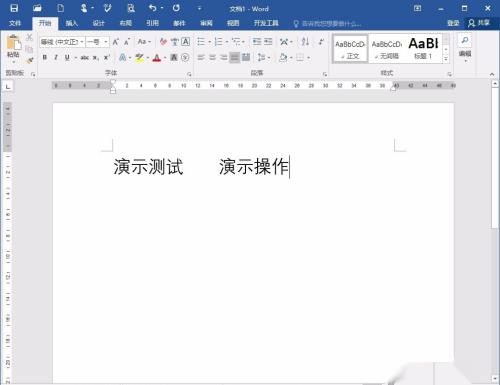Switch to the 开发工具 tab
Screen dimensions: 500x385
(266, 23)
